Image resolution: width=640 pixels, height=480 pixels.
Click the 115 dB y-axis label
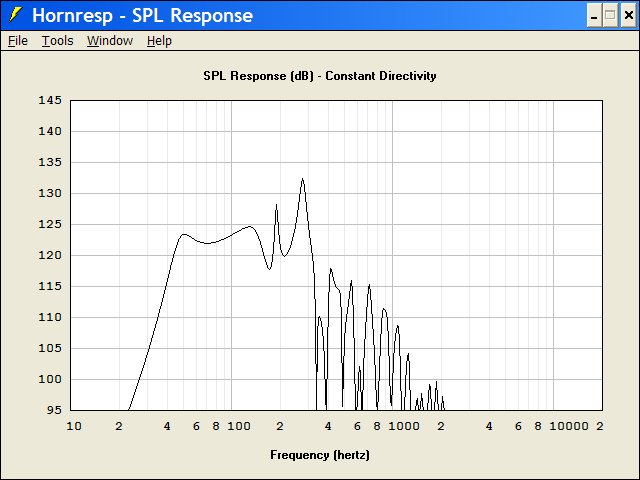pyautogui.click(x=50, y=286)
